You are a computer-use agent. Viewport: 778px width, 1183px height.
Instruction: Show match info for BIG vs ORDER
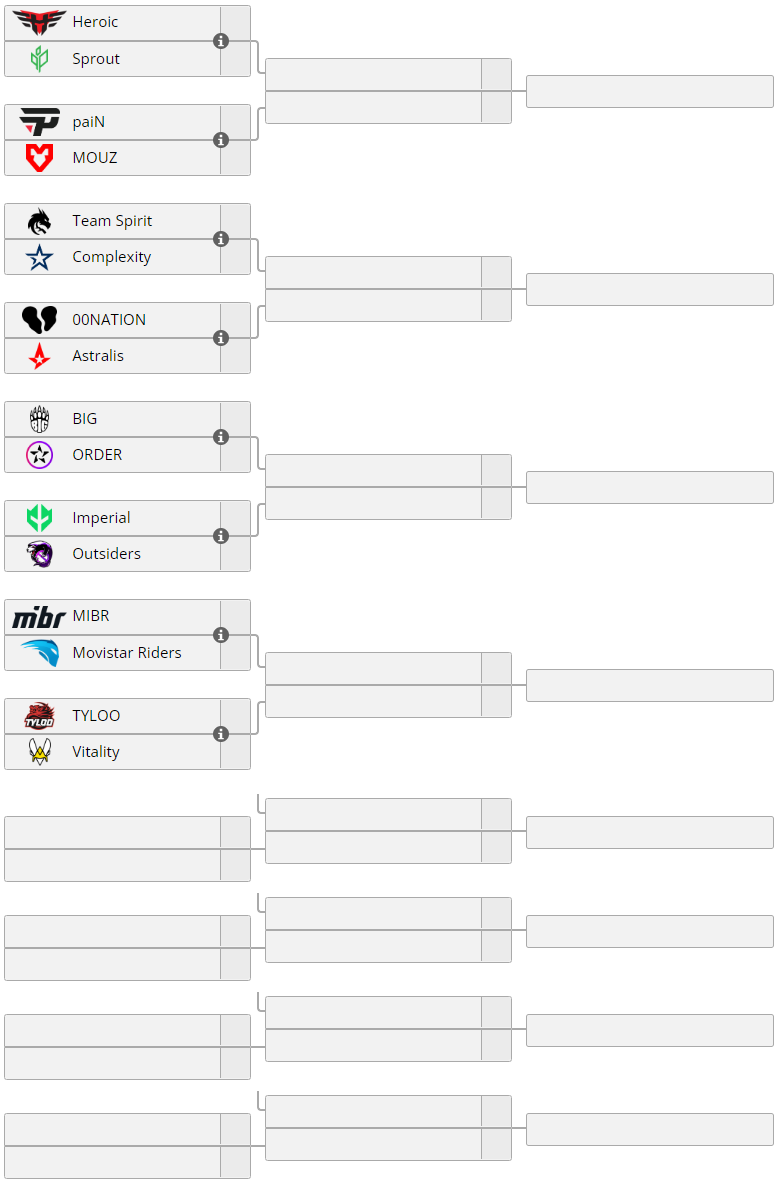click(x=221, y=437)
